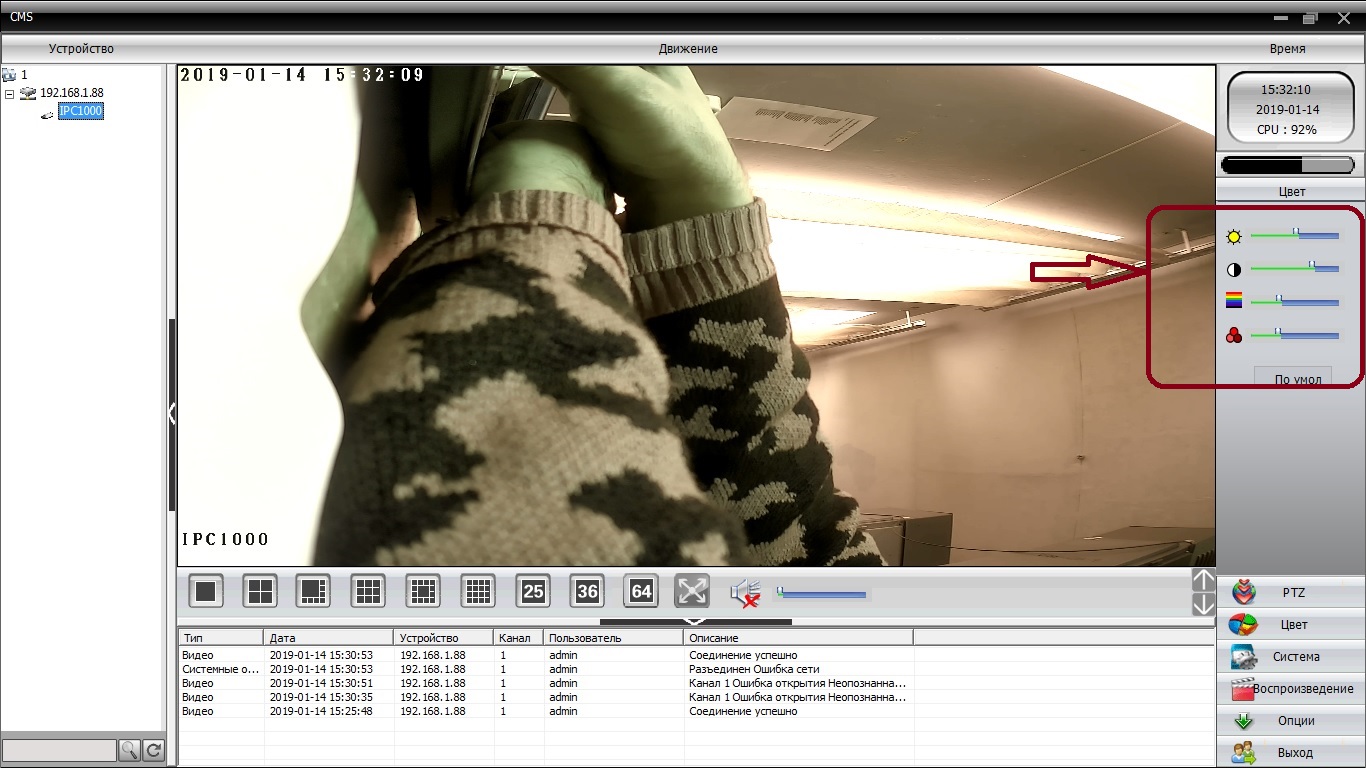The height and width of the screenshot is (768, 1366).
Task: Switch to single-camera view layout
Action: pos(206,591)
